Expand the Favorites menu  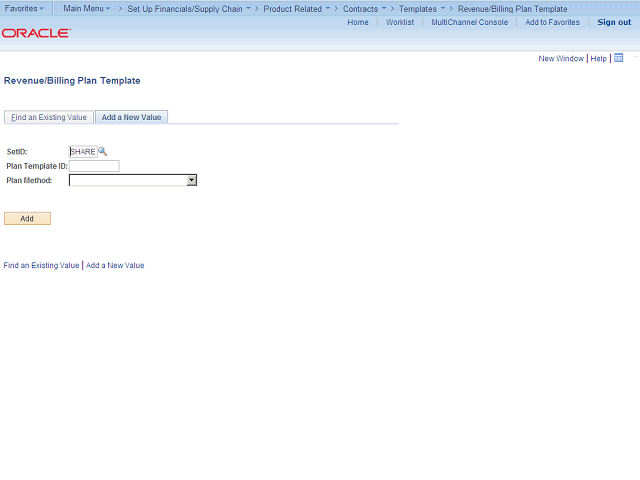24,8
